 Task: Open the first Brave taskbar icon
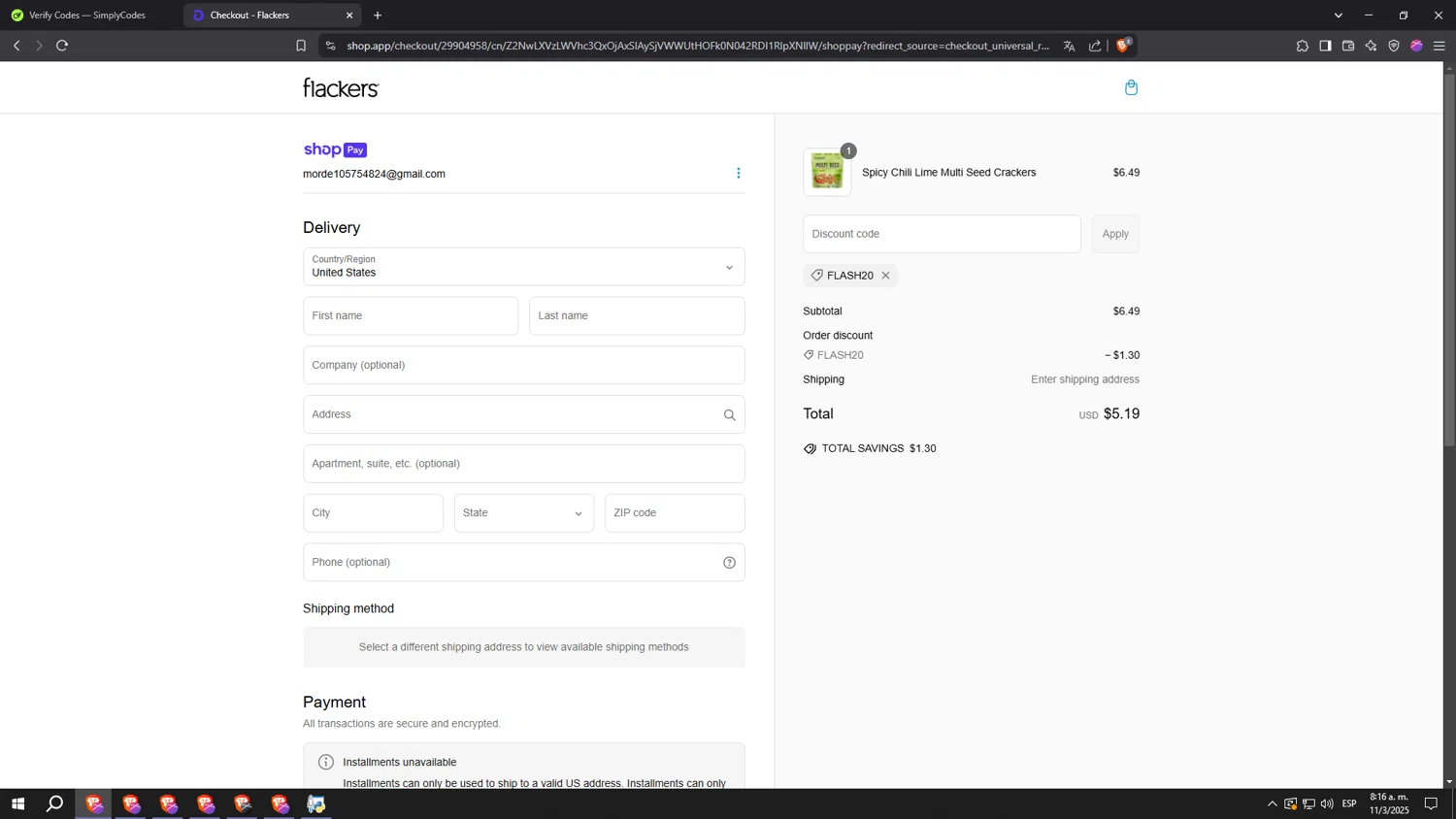93,803
